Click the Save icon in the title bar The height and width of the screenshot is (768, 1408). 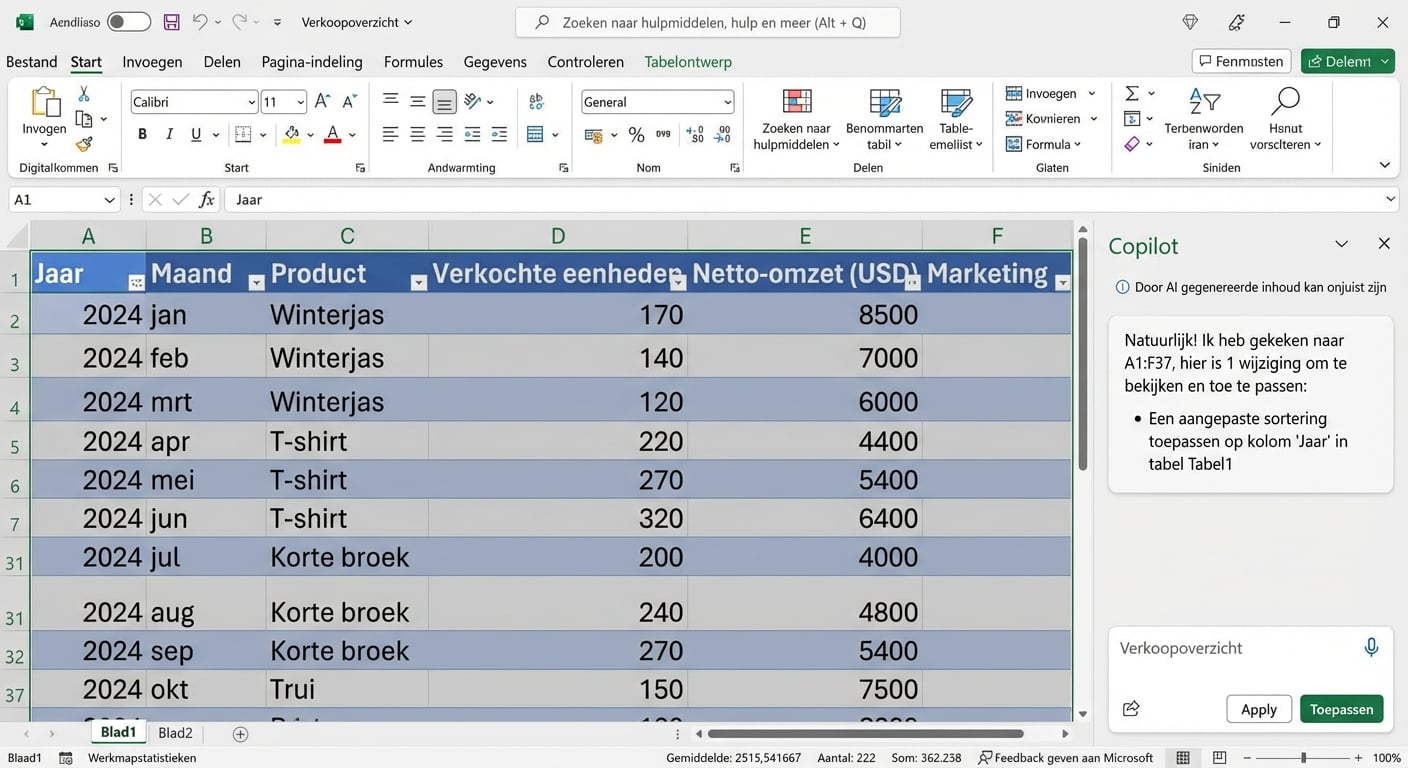170,21
